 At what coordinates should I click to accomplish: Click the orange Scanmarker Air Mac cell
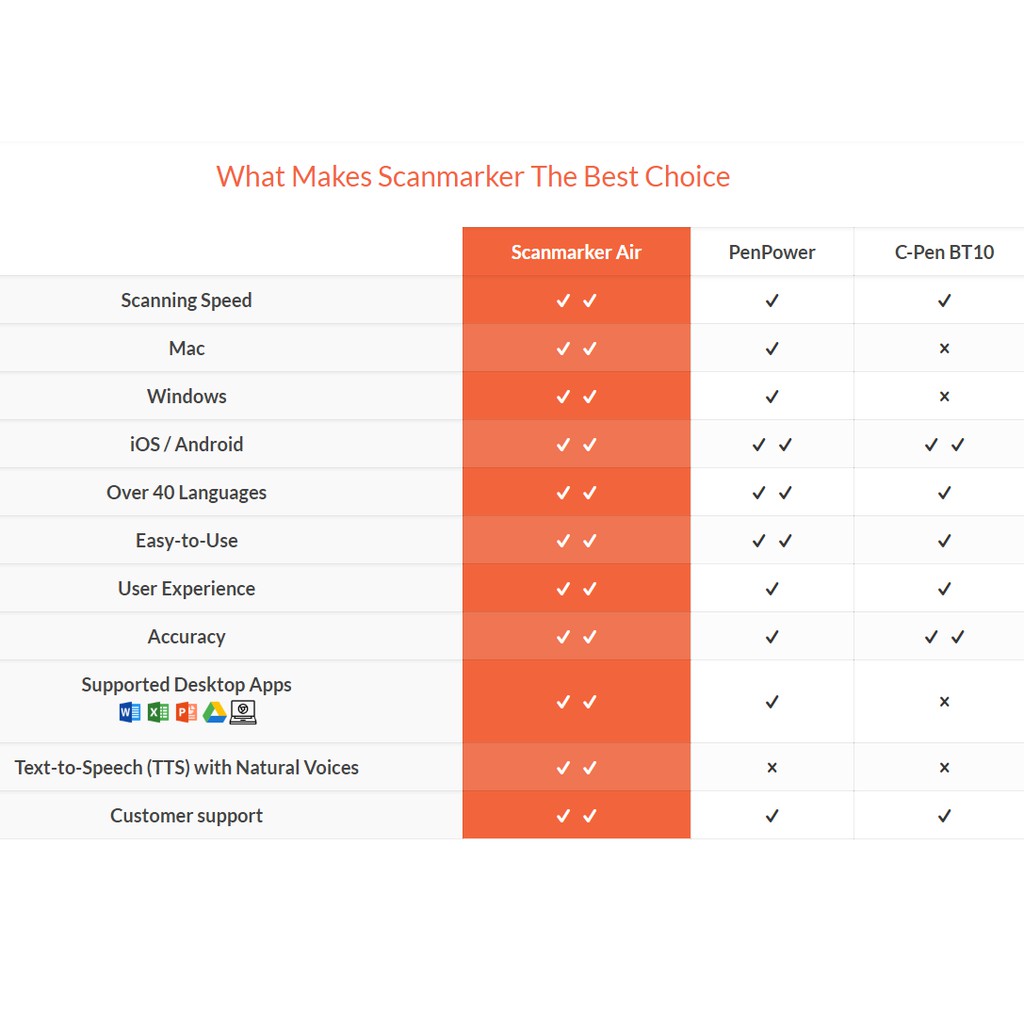pos(576,349)
